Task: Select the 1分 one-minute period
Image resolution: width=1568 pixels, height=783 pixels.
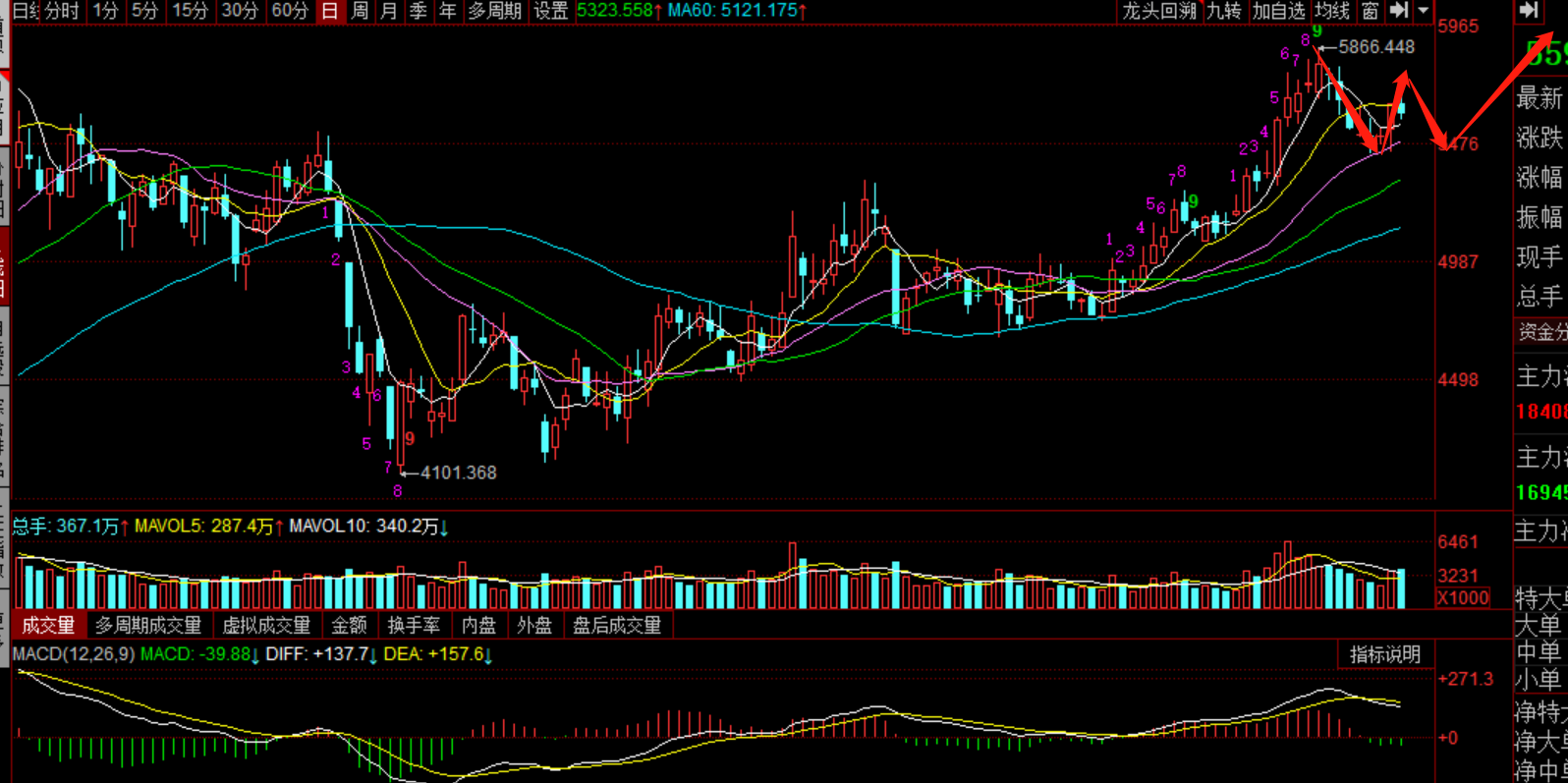Action: (105, 11)
